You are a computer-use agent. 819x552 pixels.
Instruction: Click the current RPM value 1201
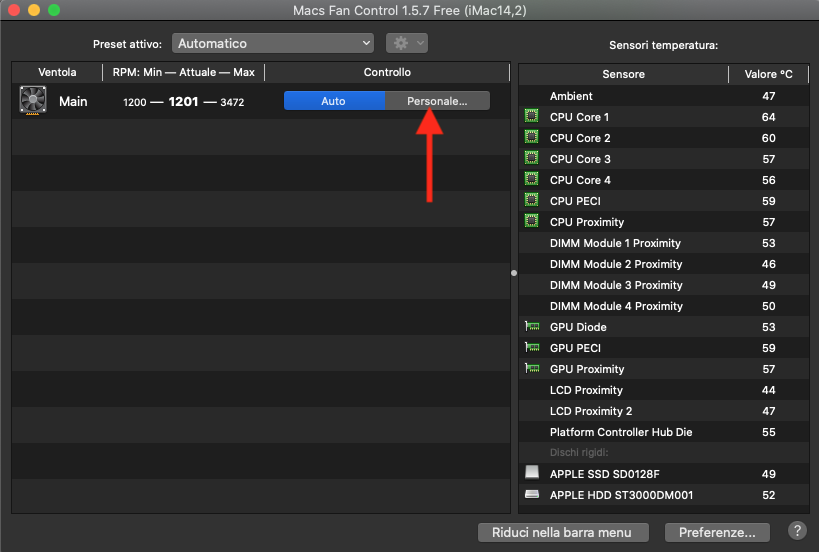[183, 101]
